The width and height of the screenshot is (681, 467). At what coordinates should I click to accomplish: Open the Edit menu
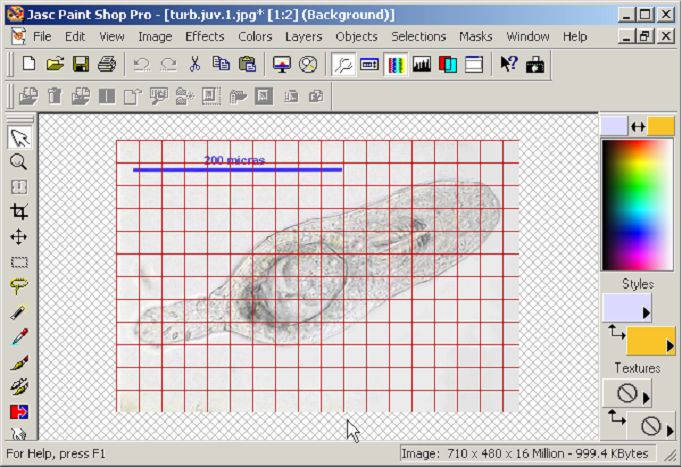tap(75, 36)
